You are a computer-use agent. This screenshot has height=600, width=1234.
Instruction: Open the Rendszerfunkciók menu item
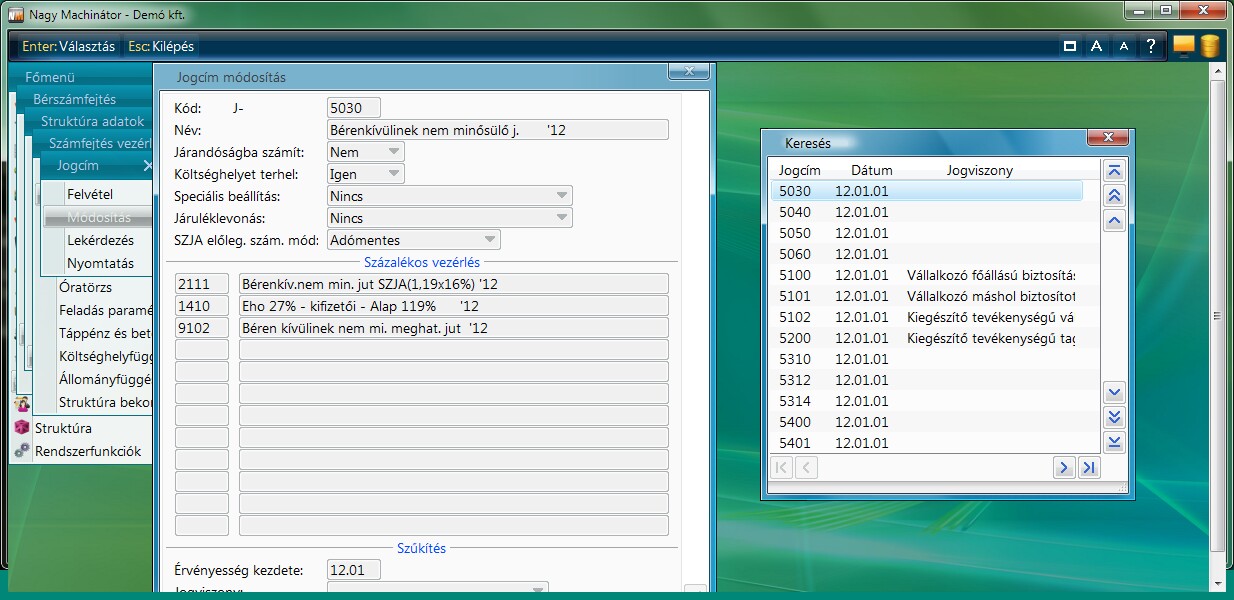[x=88, y=451]
